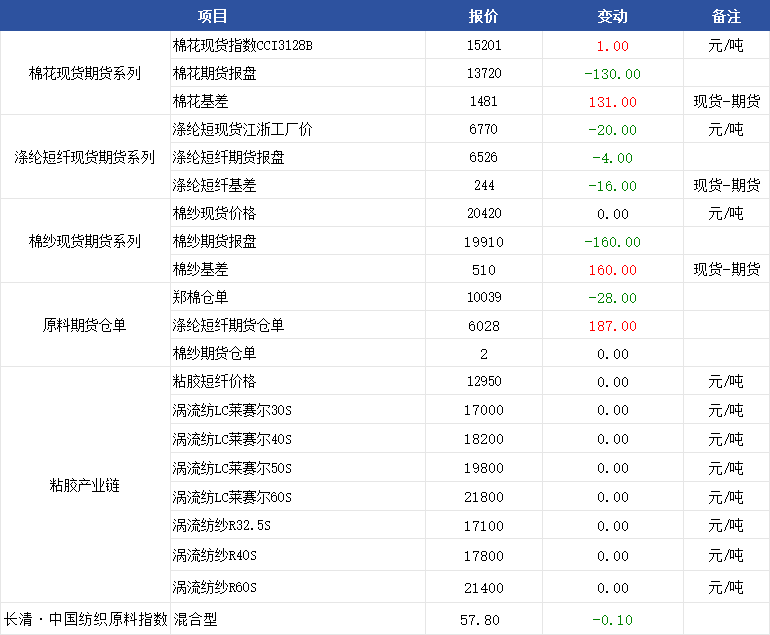The image size is (770, 635).
Task: Click the price value 21800
Action: 484,497
